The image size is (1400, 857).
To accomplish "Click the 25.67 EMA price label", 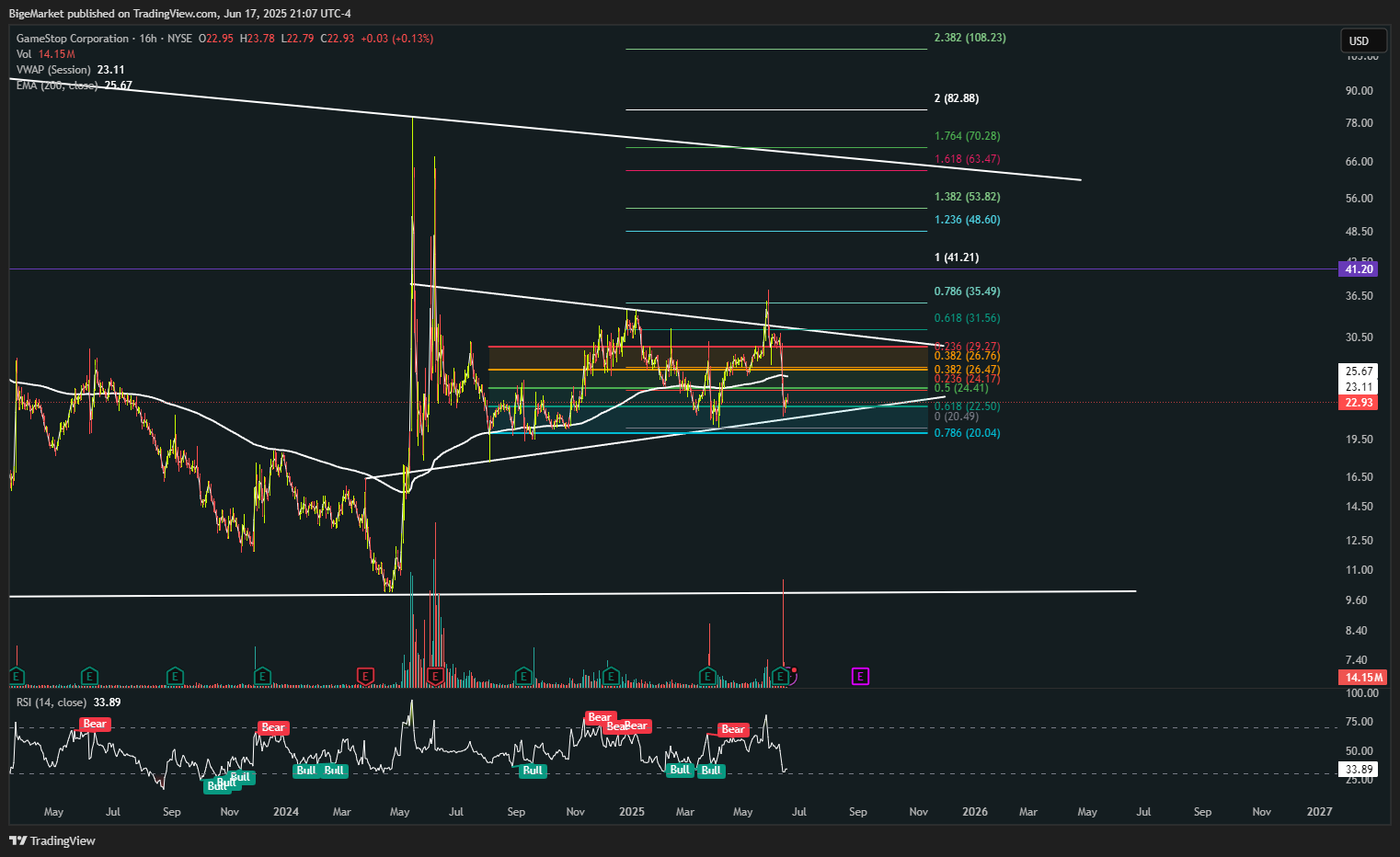I will point(1359,371).
